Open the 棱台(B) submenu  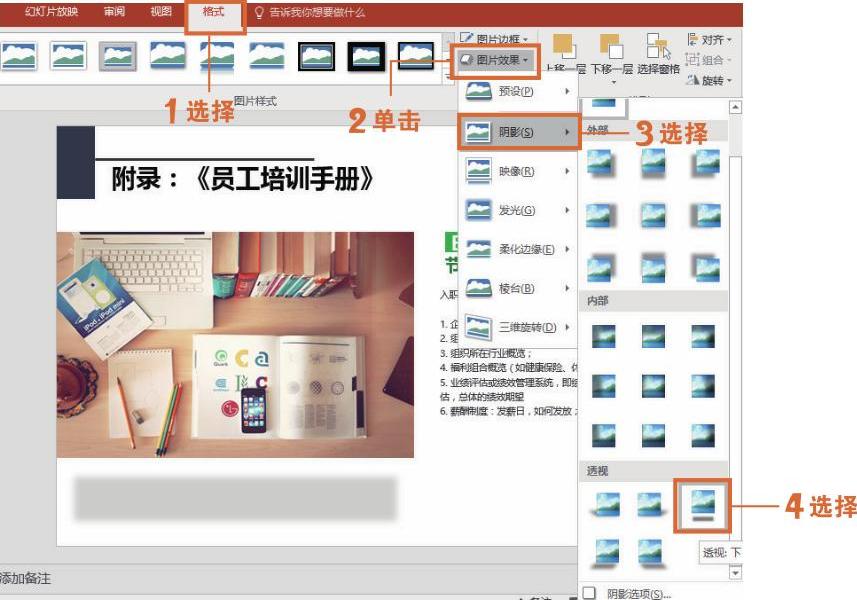click(x=517, y=288)
